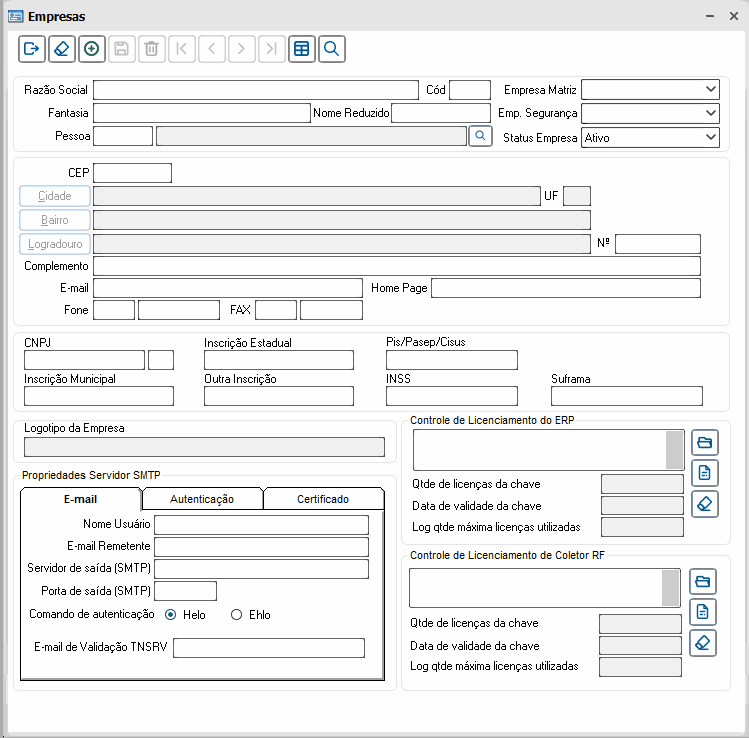Screen dimensions: 749x738
Task: Click the Razão Social text field
Action: [255, 90]
